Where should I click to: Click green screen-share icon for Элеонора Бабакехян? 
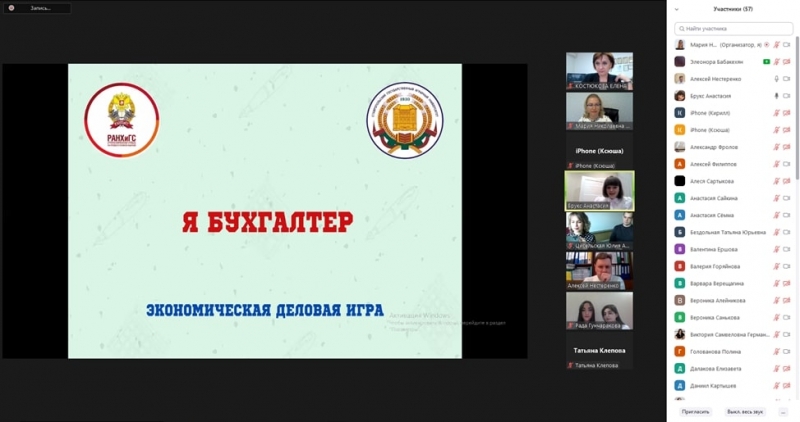pyautogui.click(x=766, y=62)
